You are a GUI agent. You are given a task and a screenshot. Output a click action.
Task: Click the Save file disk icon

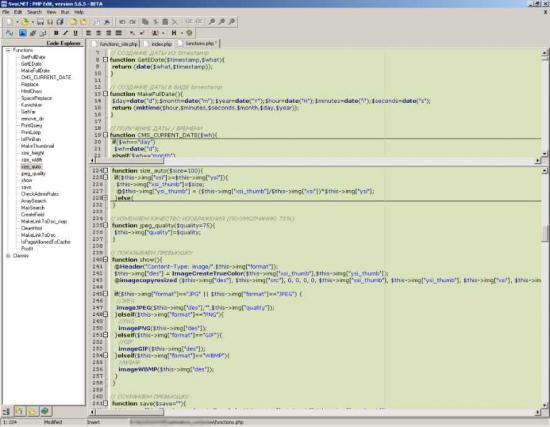40,22
